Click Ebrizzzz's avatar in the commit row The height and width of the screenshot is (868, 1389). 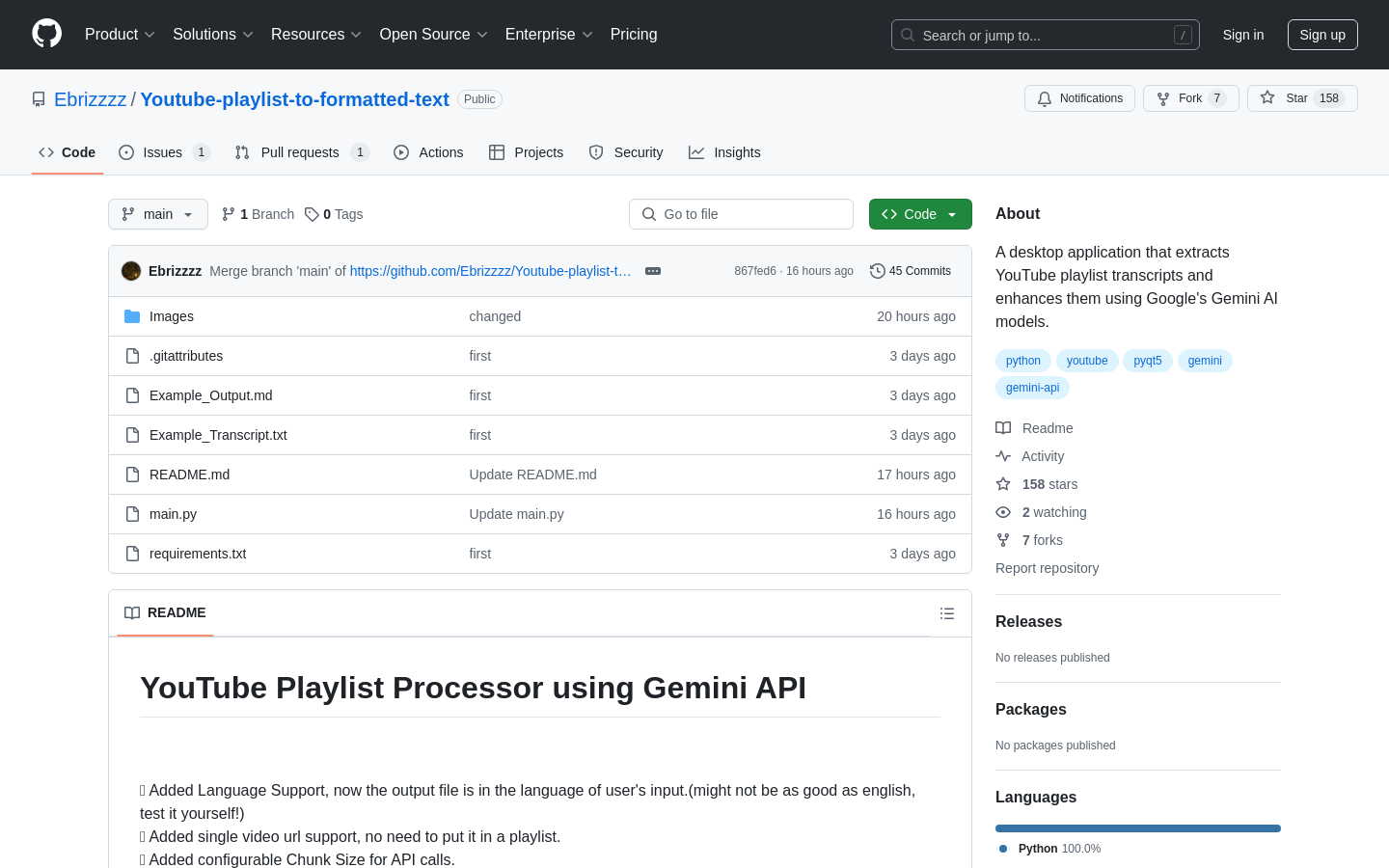coord(131,271)
